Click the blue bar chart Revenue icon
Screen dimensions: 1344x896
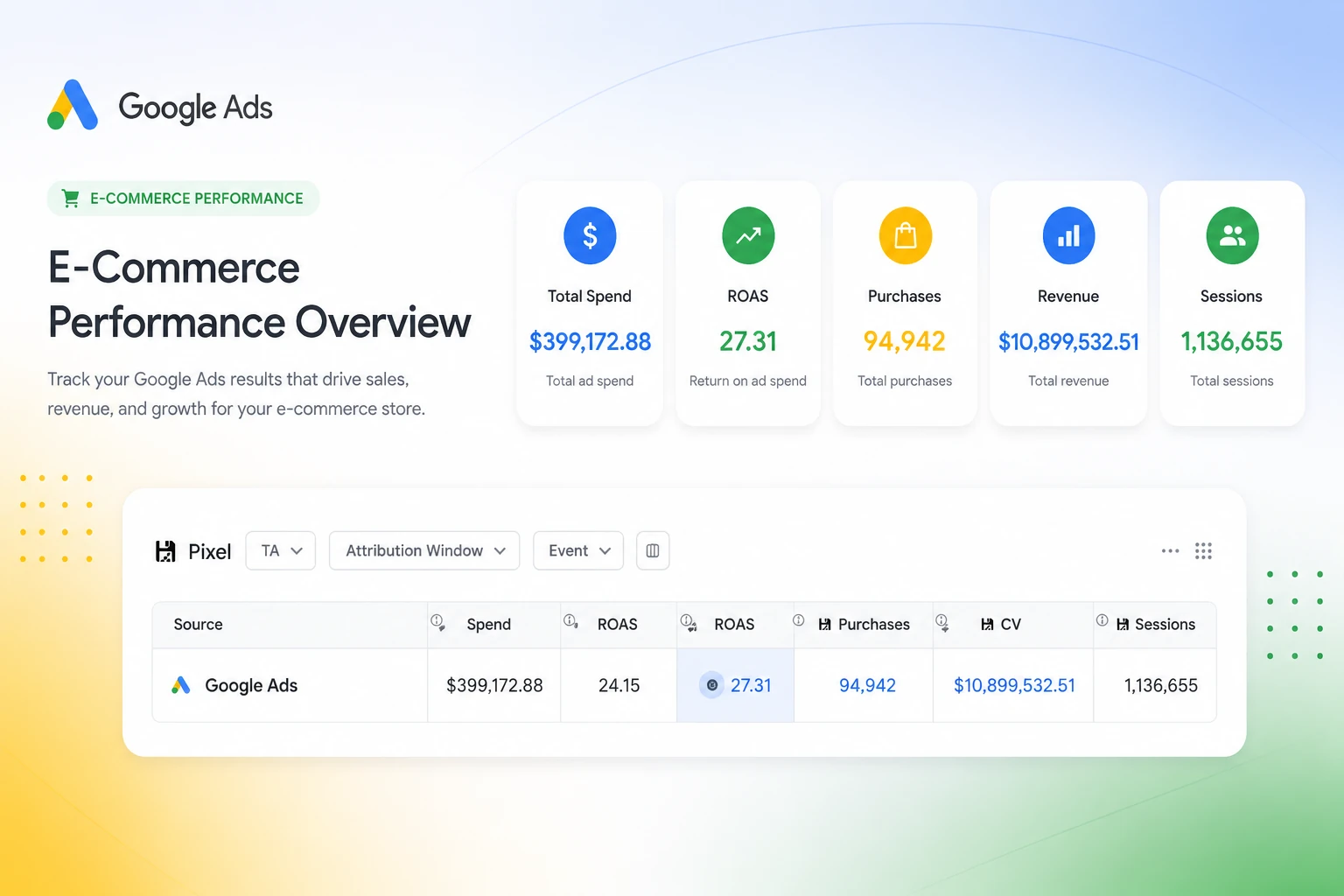point(1068,235)
